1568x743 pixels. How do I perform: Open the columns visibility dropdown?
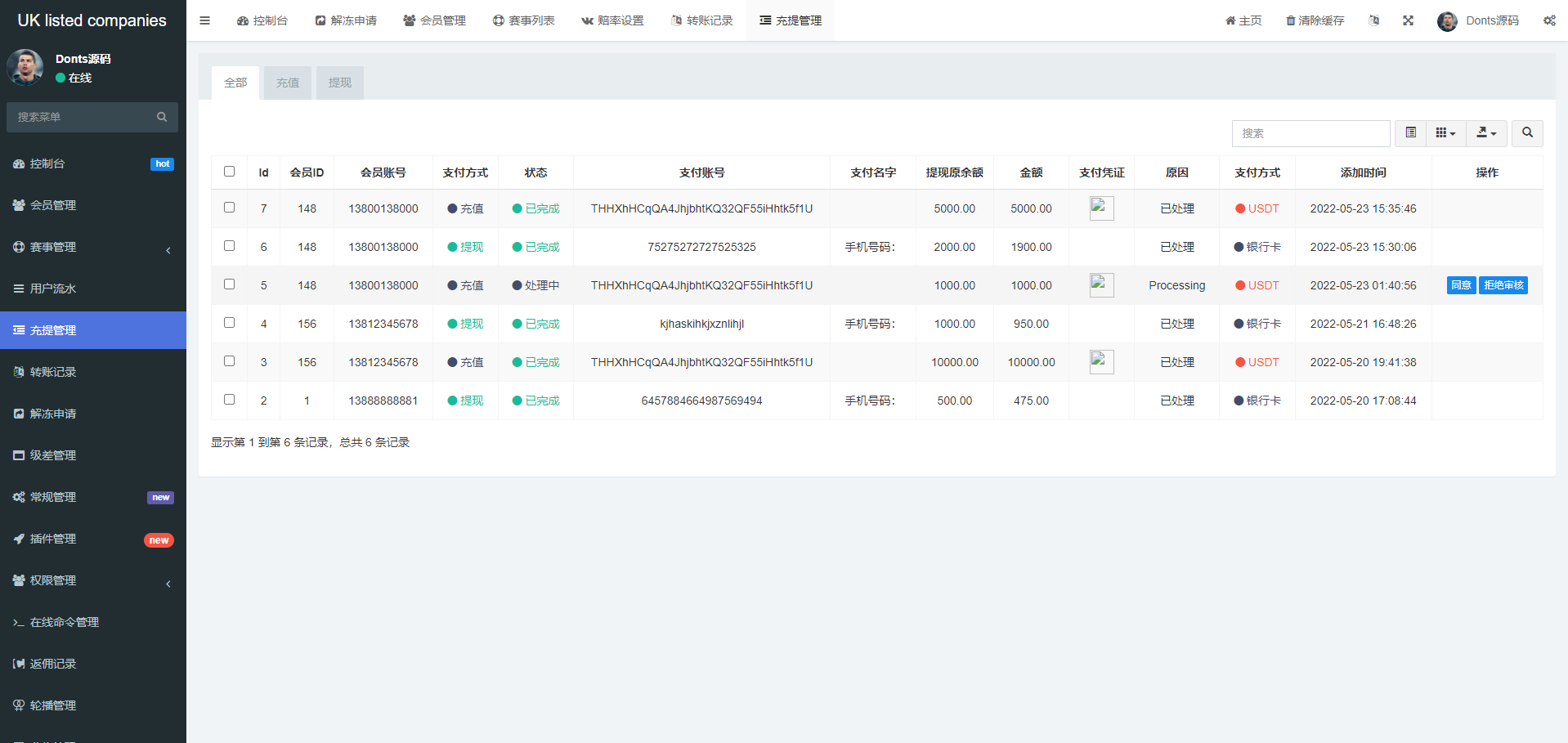1445,132
